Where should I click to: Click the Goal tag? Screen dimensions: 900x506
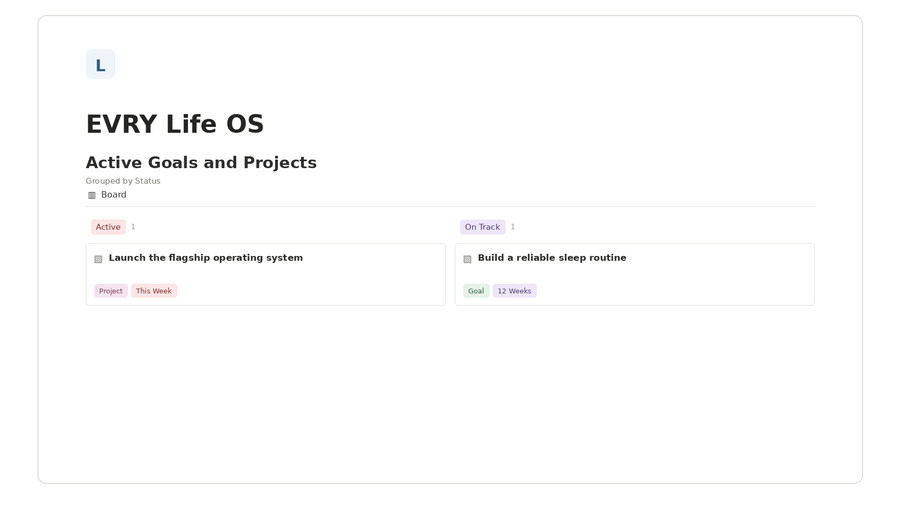point(476,291)
